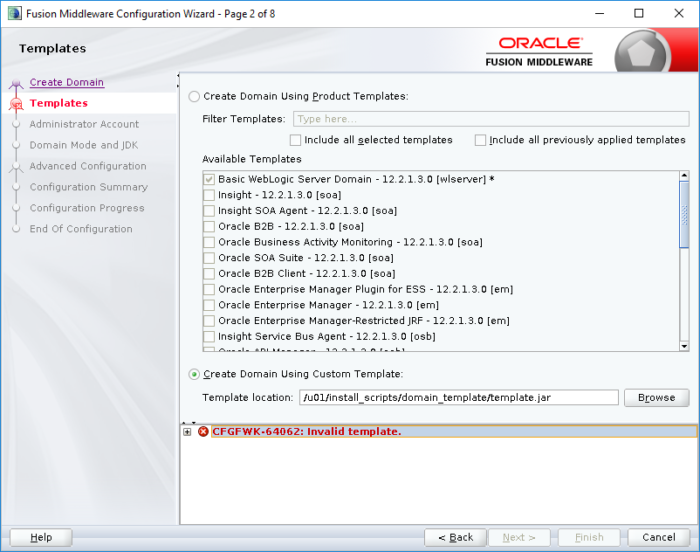
Task: Check the Insight - 12.2.1.3.0 template
Action: point(208,195)
